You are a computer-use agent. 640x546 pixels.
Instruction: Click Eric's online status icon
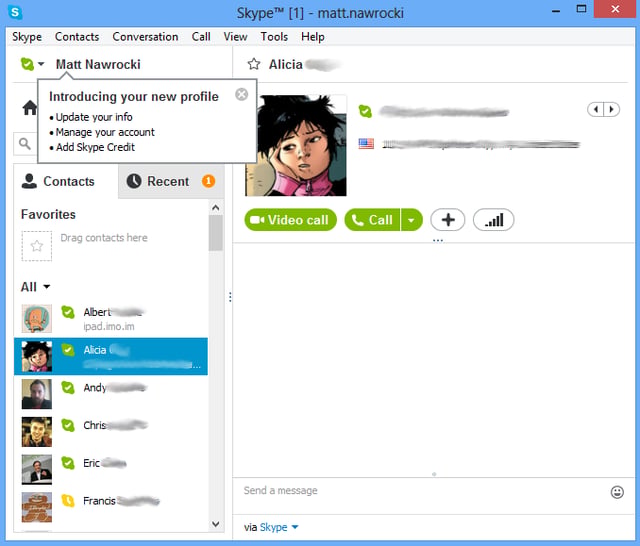pyautogui.click(x=68, y=463)
